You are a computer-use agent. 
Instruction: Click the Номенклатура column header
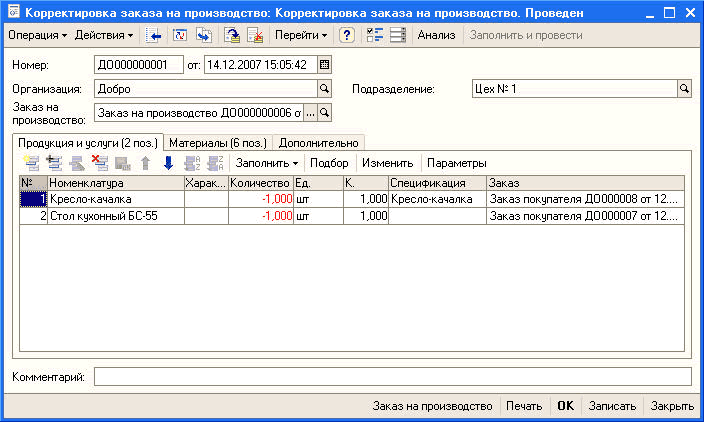116,183
